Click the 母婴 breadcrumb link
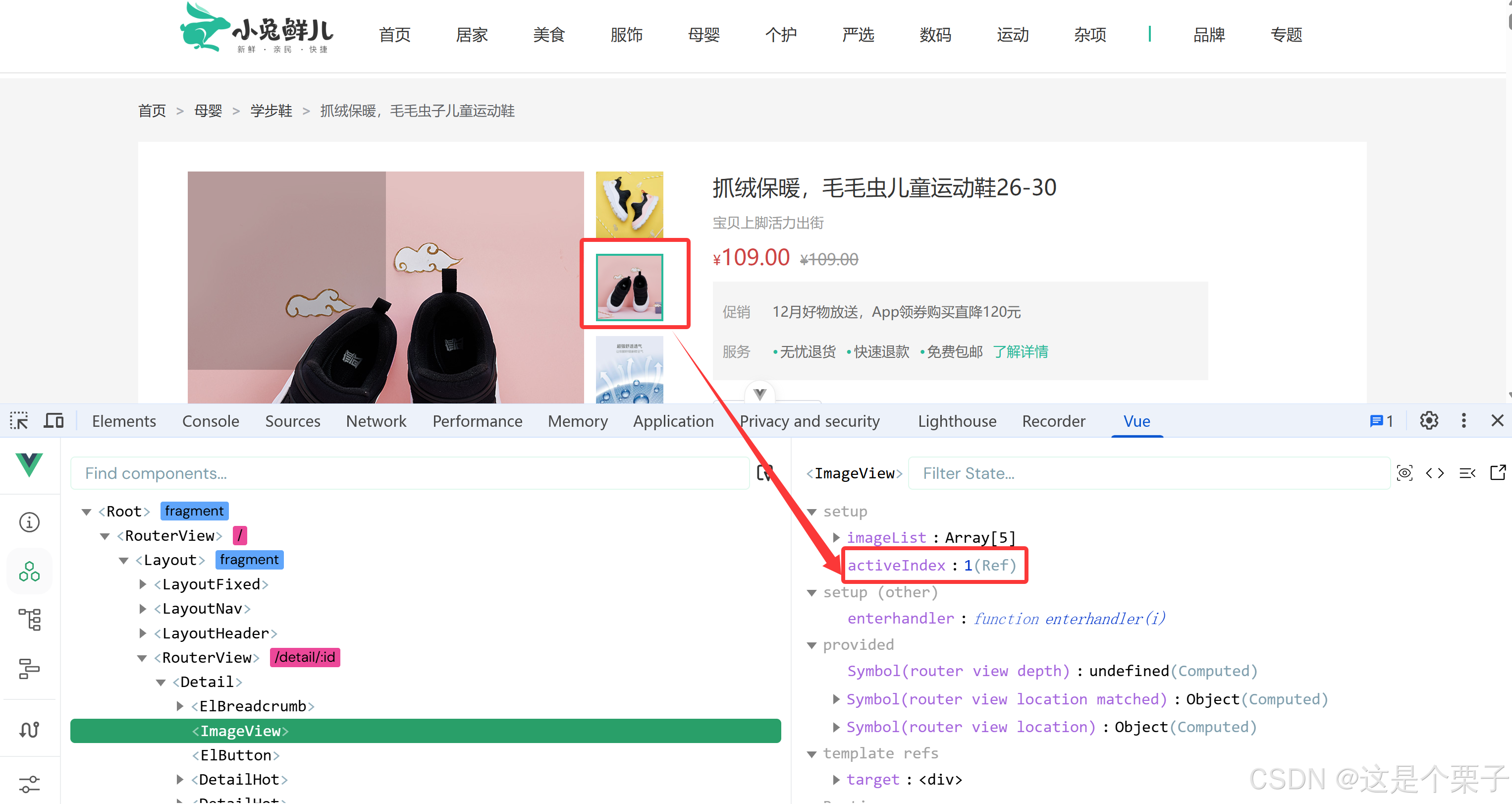This screenshot has height=804, width=1512. point(208,111)
